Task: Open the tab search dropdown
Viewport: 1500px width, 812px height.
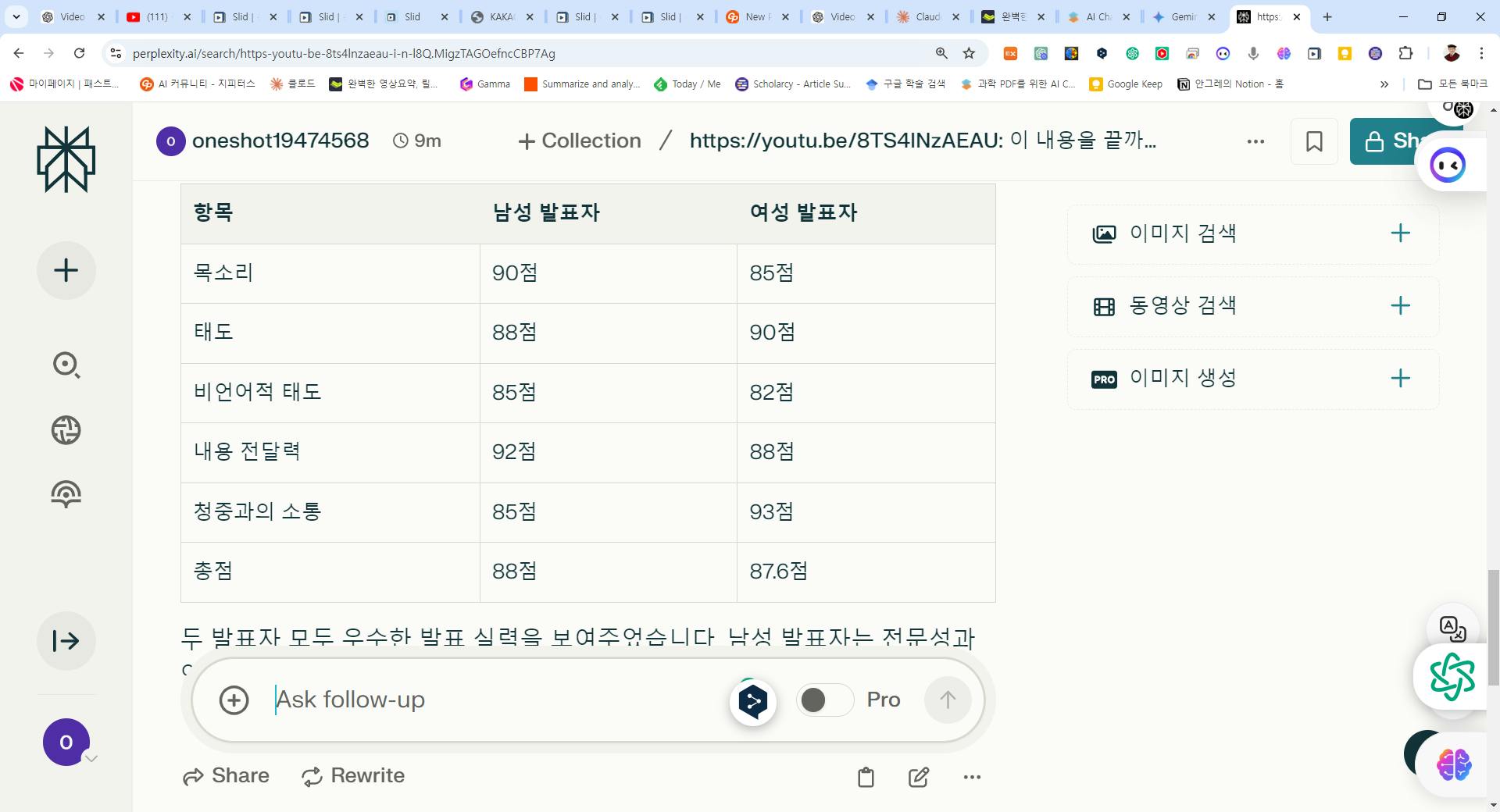Action: coord(16,16)
